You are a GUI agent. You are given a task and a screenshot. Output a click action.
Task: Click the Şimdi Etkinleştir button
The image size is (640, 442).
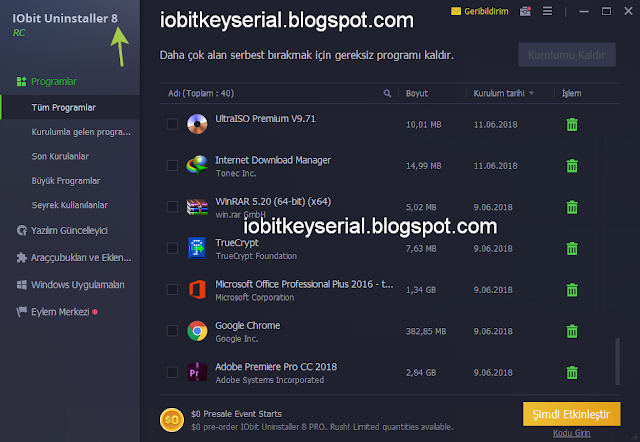571,414
